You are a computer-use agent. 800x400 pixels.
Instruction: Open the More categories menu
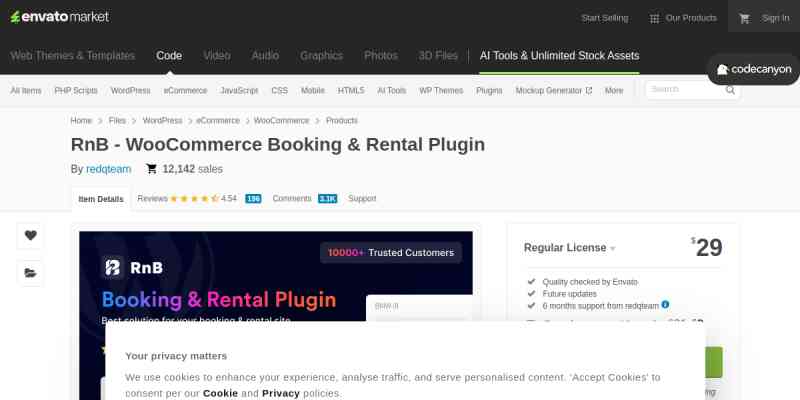coord(613,90)
